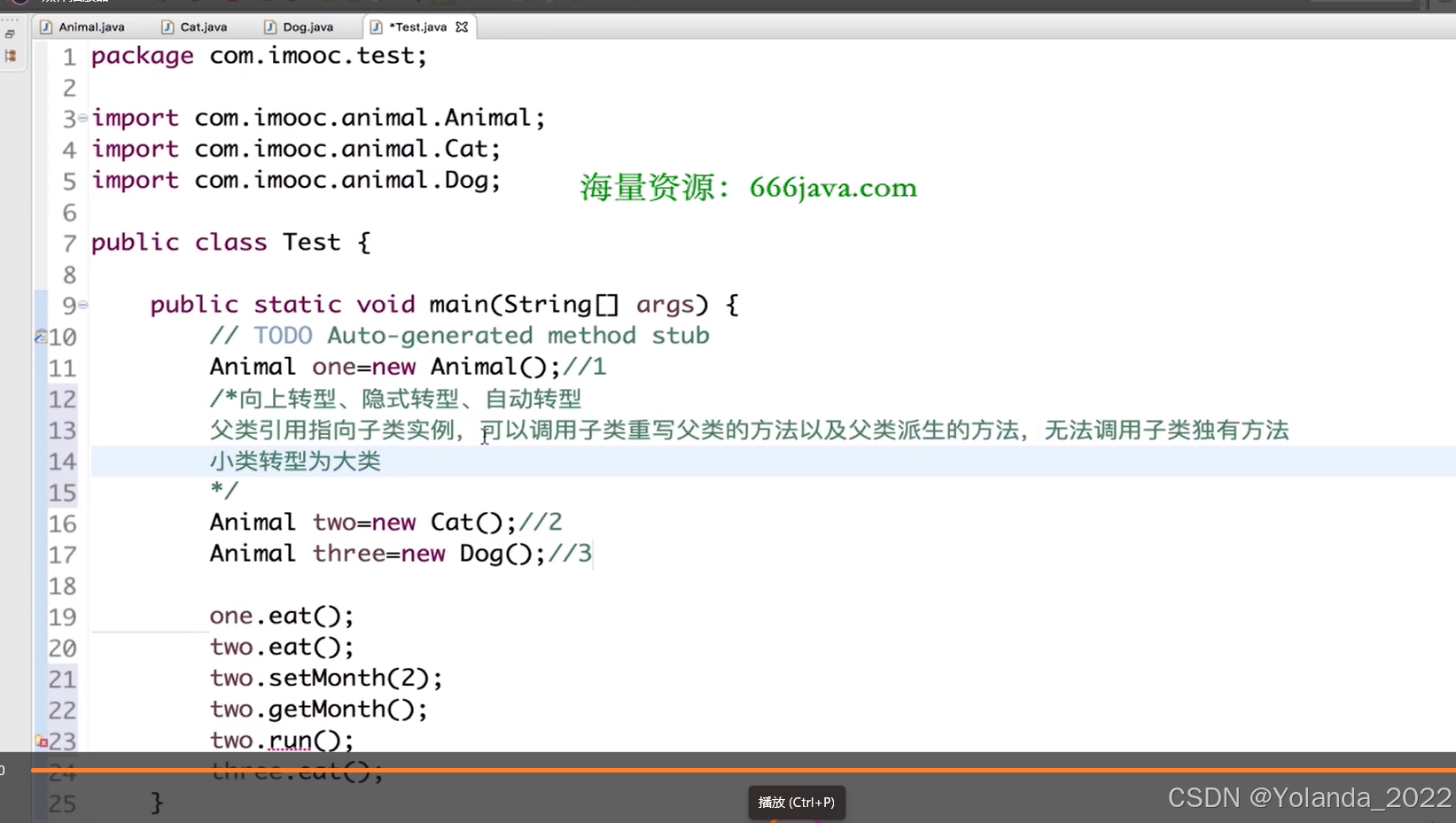Switch to the Dog.java editor tab
This screenshot has height=823, width=1456.
(298, 27)
